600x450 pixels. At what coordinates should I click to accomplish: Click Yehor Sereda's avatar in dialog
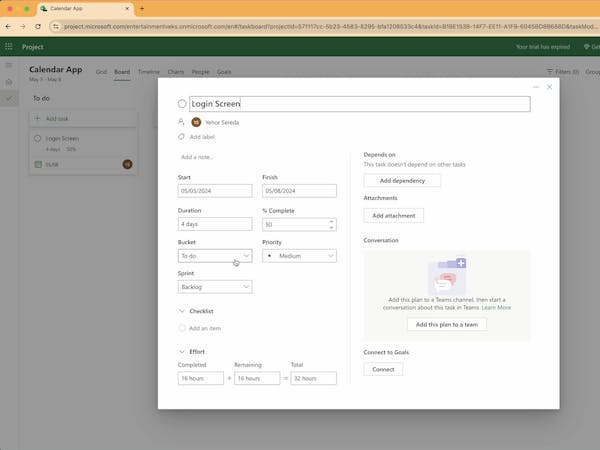click(x=196, y=122)
